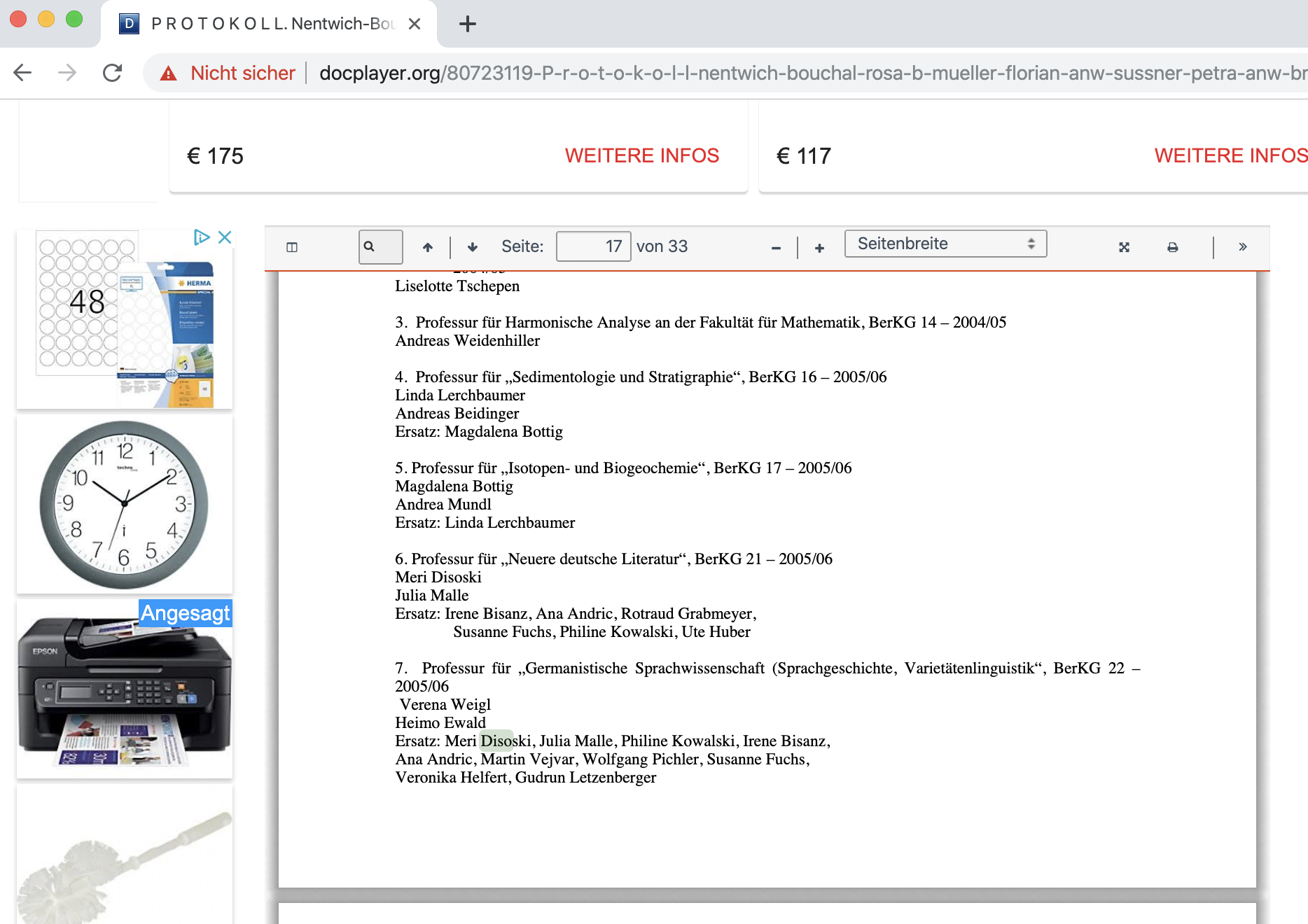Click the name 'Verena Weigl'
The width and height of the screenshot is (1308, 924).
445,704
